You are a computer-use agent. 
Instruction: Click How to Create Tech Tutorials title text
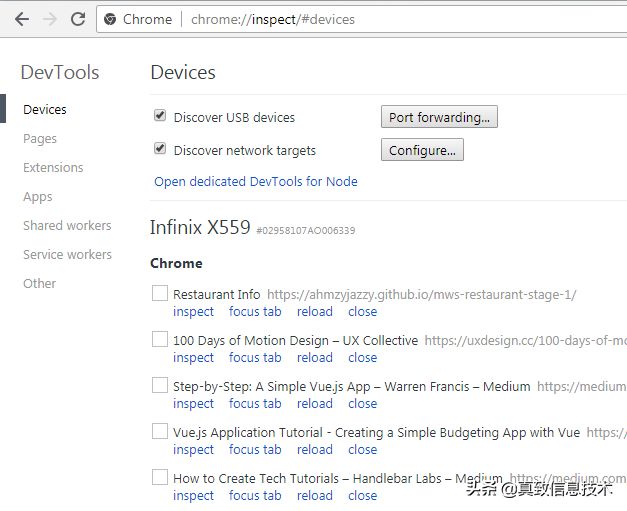pyautogui.click(x=338, y=479)
